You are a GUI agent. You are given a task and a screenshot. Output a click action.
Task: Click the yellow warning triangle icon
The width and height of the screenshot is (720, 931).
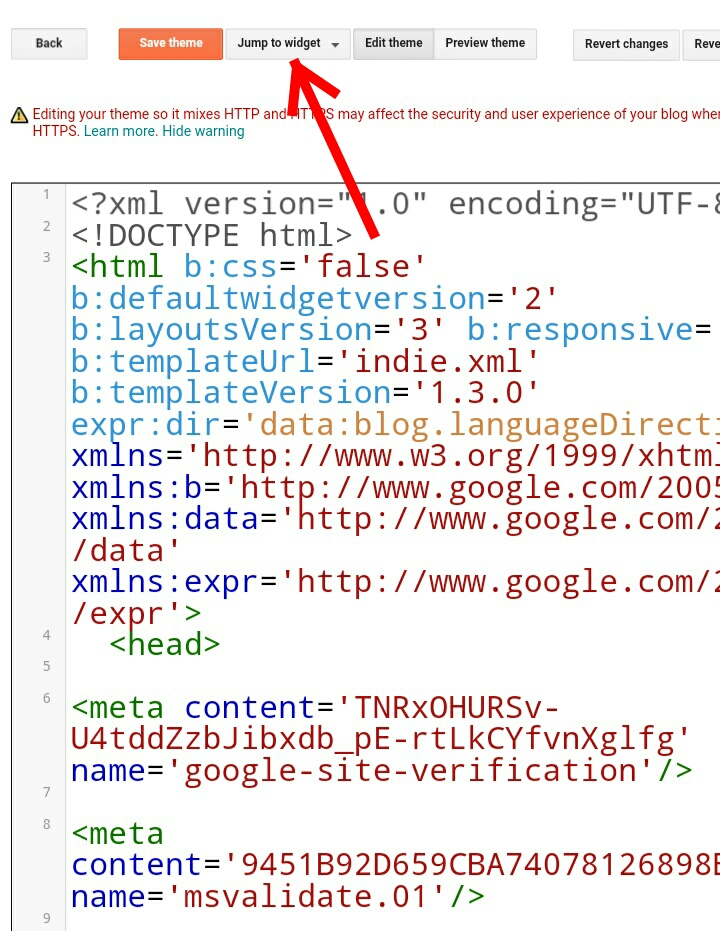click(x=19, y=115)
